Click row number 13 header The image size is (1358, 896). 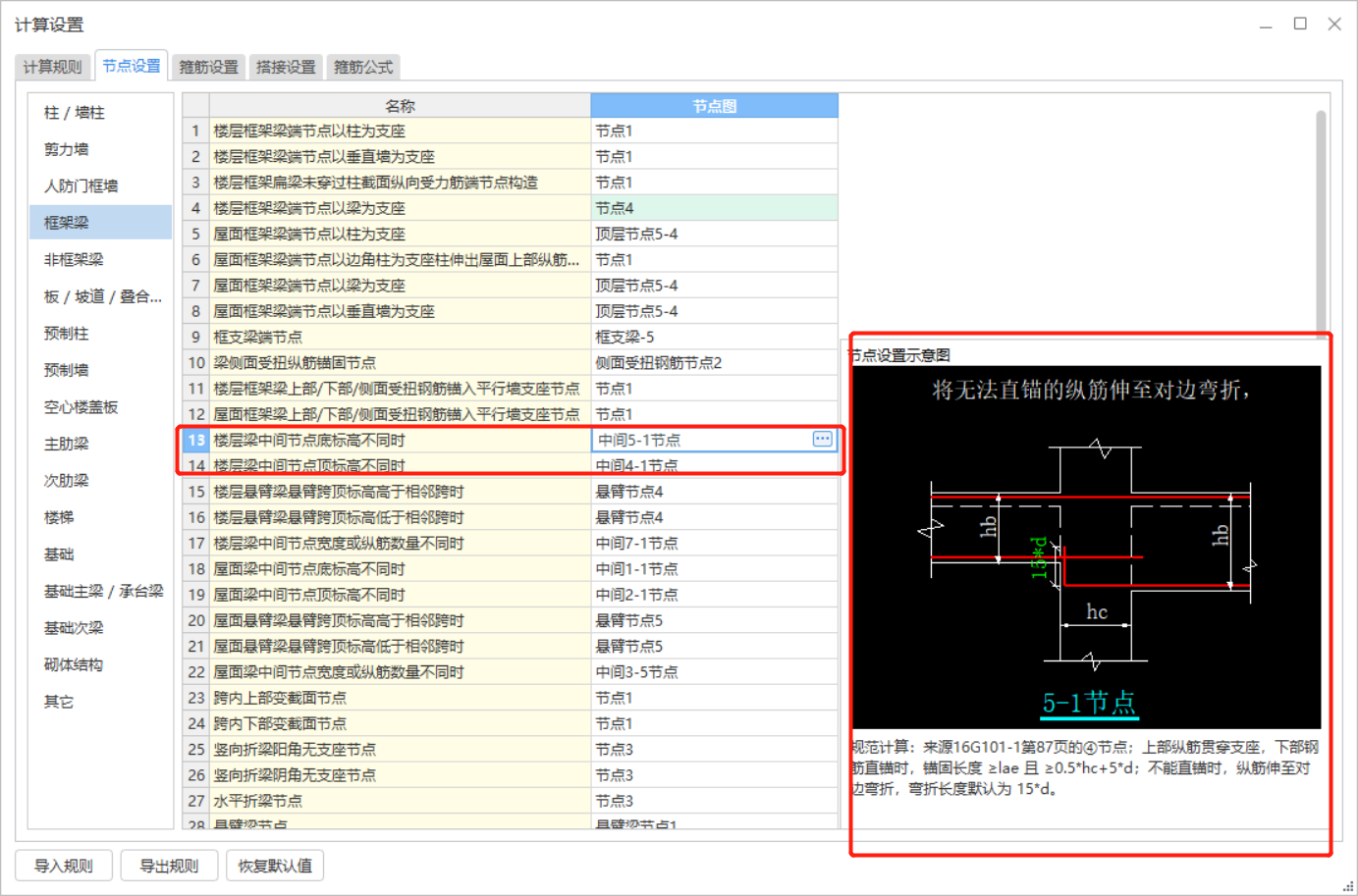196,440
